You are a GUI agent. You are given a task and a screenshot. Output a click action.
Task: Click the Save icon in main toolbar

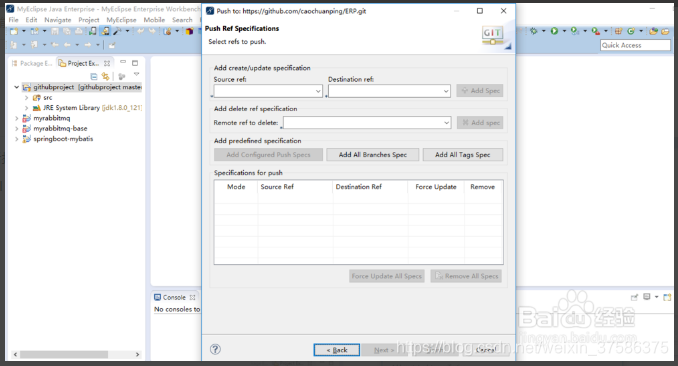tap(54, 31)
